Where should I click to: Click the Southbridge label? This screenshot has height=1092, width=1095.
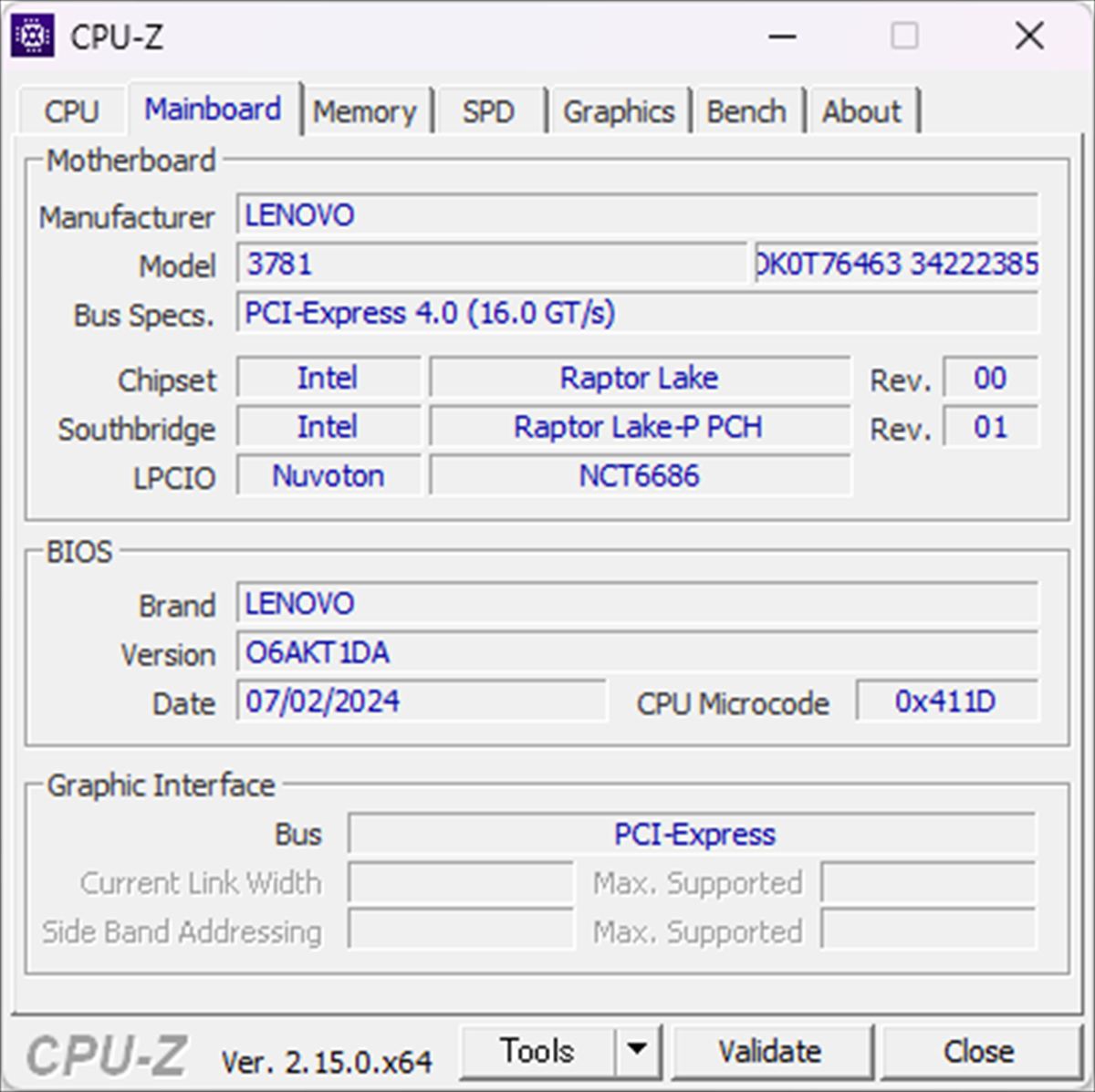point(137,430)
